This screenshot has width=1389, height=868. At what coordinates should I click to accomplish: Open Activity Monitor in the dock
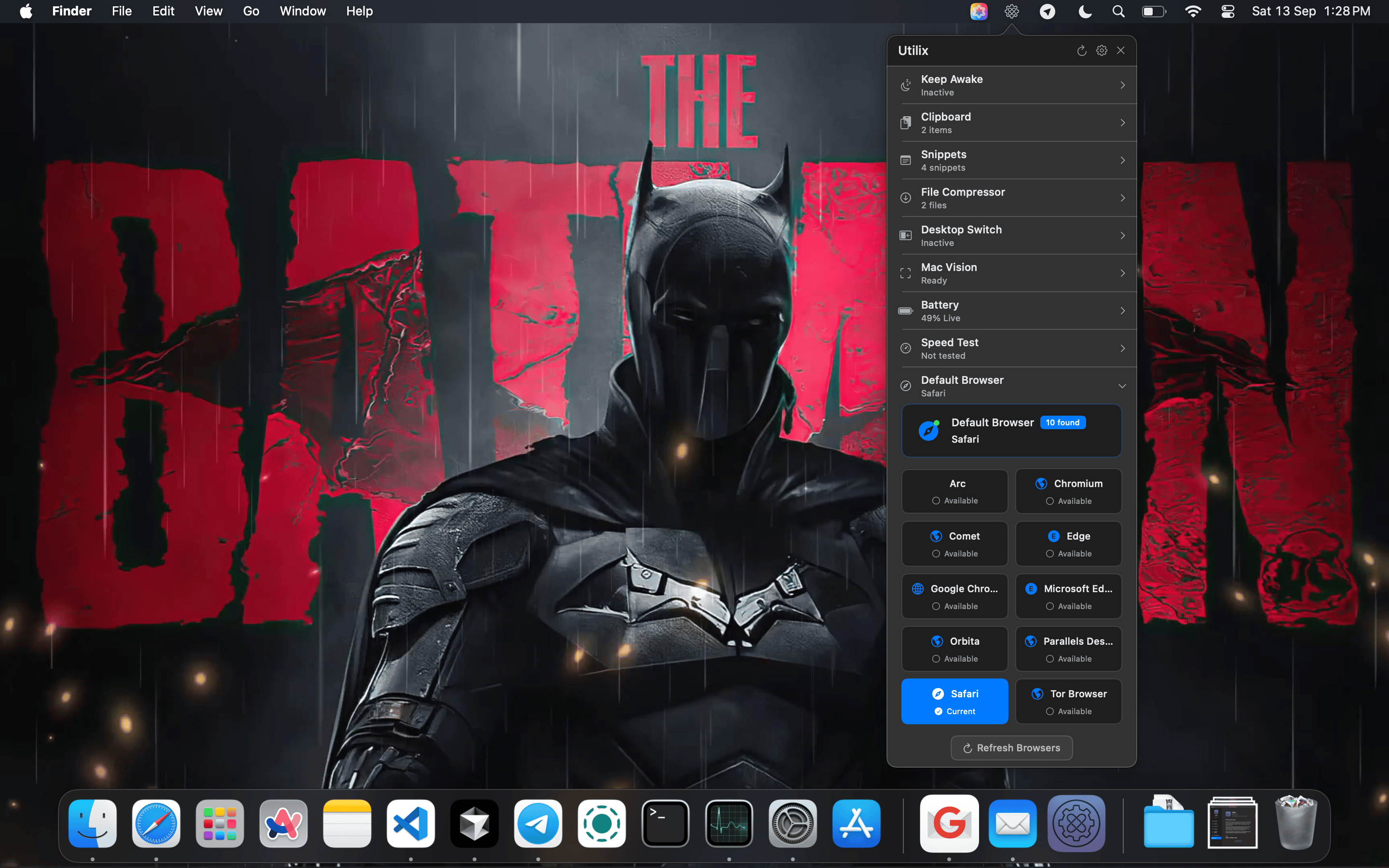click(729, 823)
